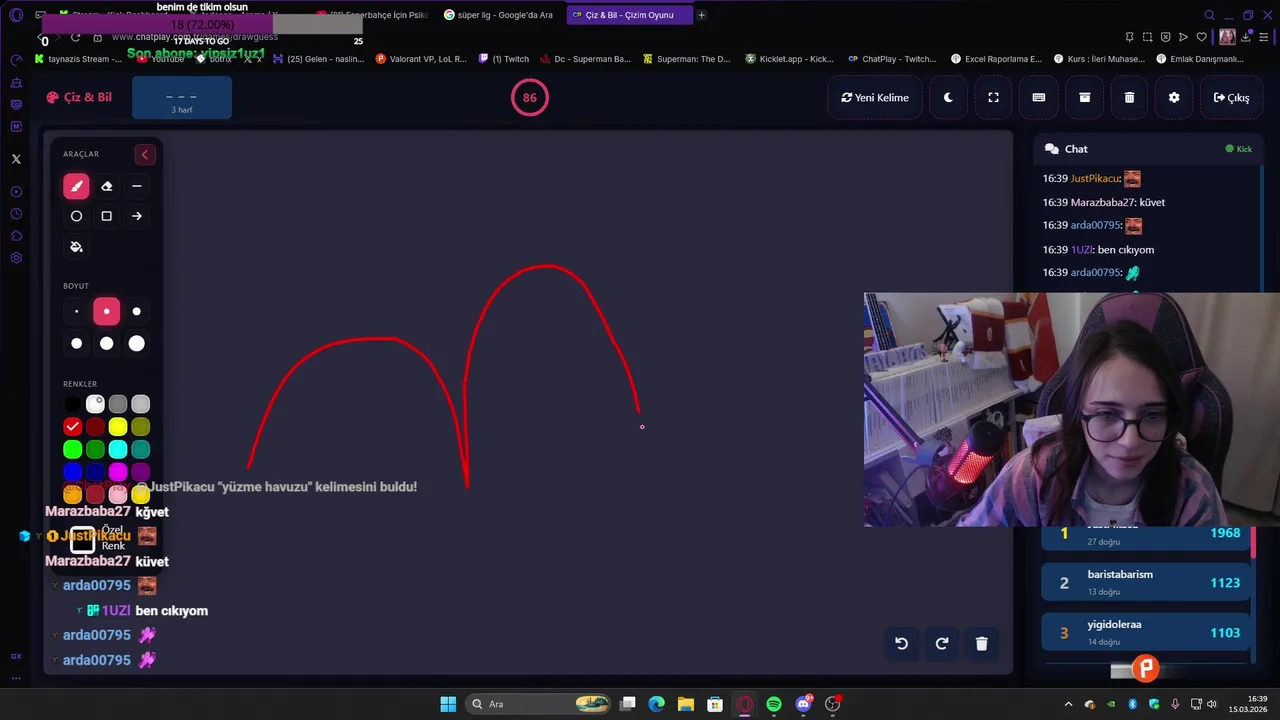Image resolution: width=1280 pixels, height=720 pixels.
Task: Switch to süper lig Google tab
Action: [500, 15]
